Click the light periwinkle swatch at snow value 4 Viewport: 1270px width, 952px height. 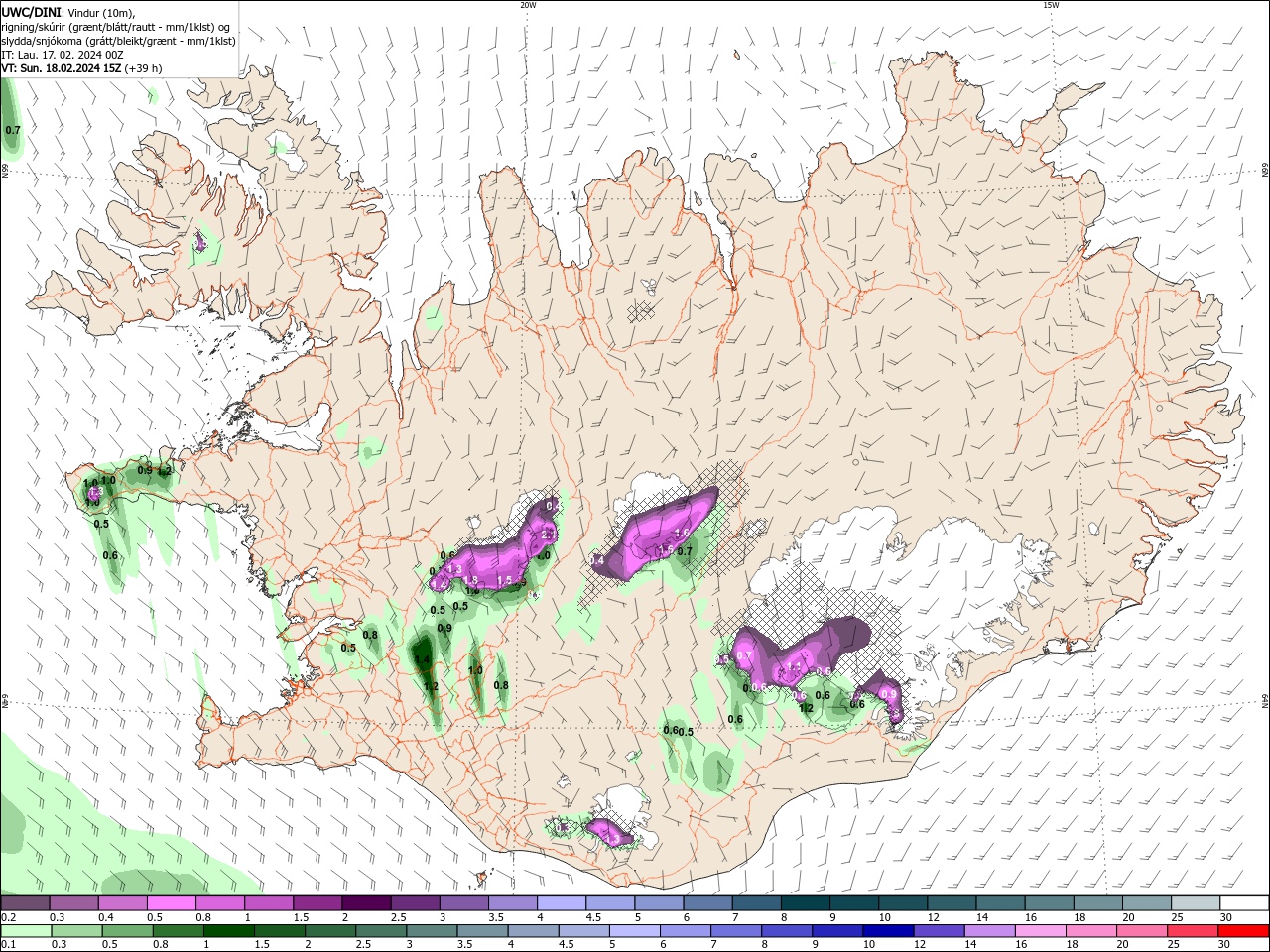(562, 902)
